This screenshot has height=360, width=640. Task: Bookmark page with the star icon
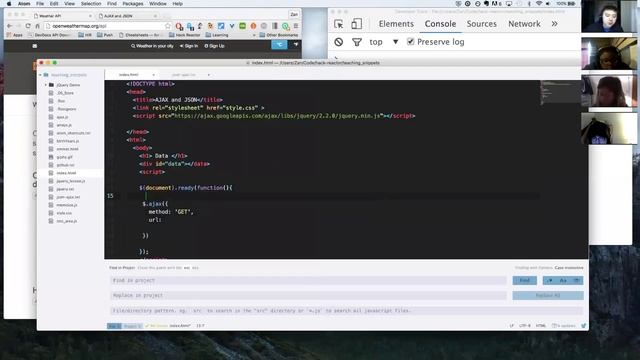coord(168,26)
